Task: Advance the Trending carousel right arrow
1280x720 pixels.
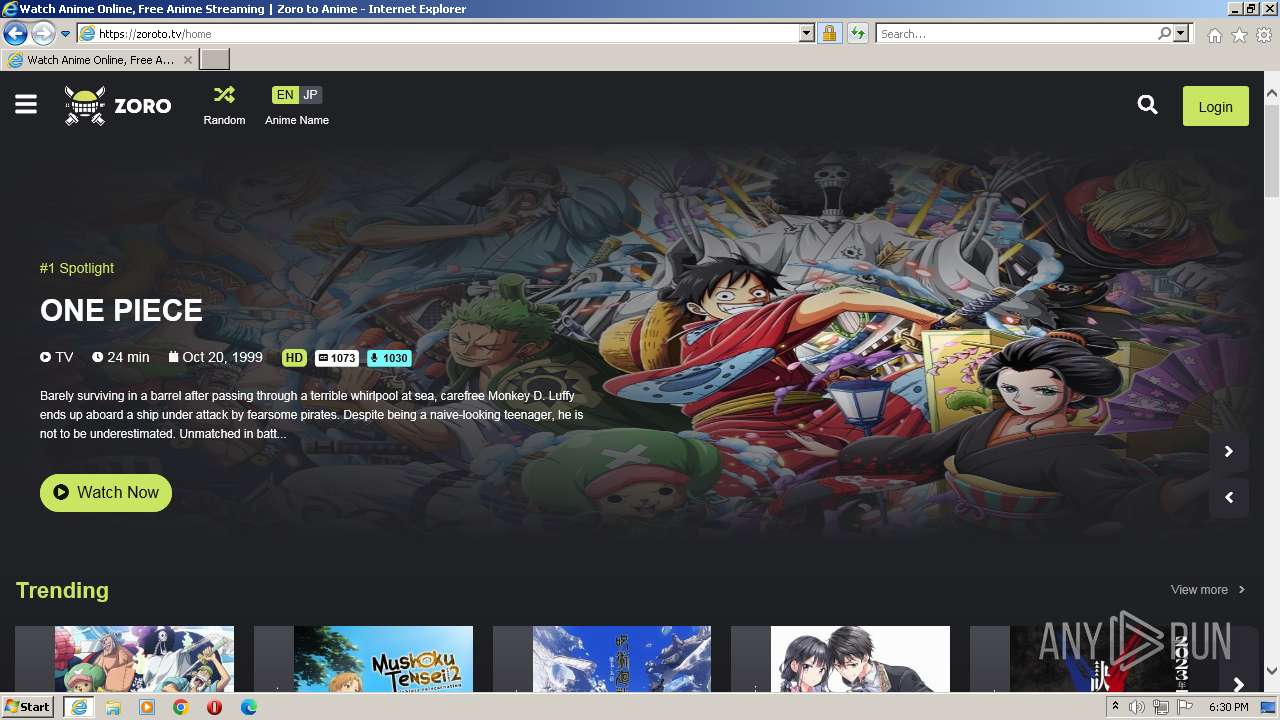Action: click(1239, 685)
